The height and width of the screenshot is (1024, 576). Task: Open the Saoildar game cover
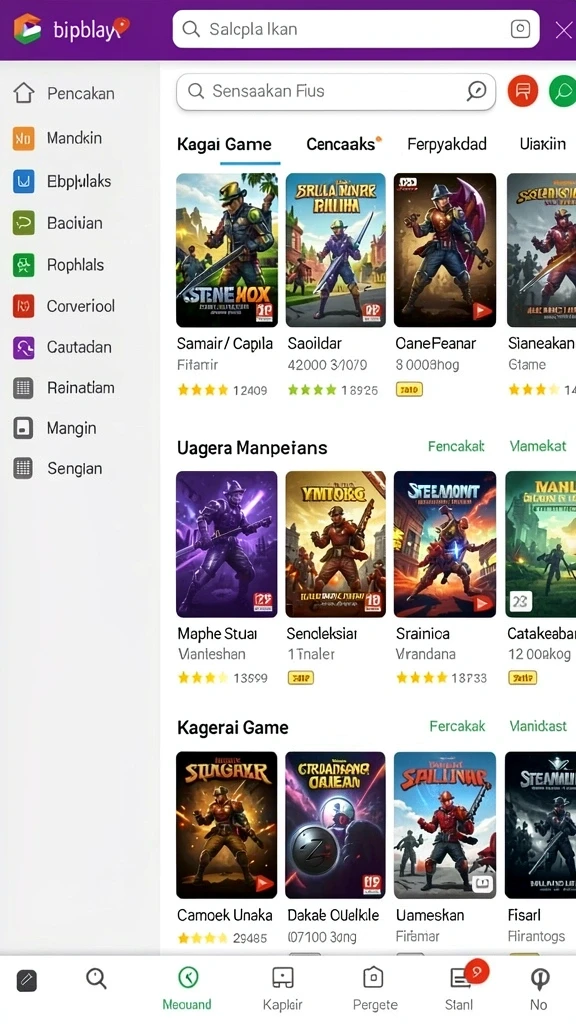coord(336,249)
